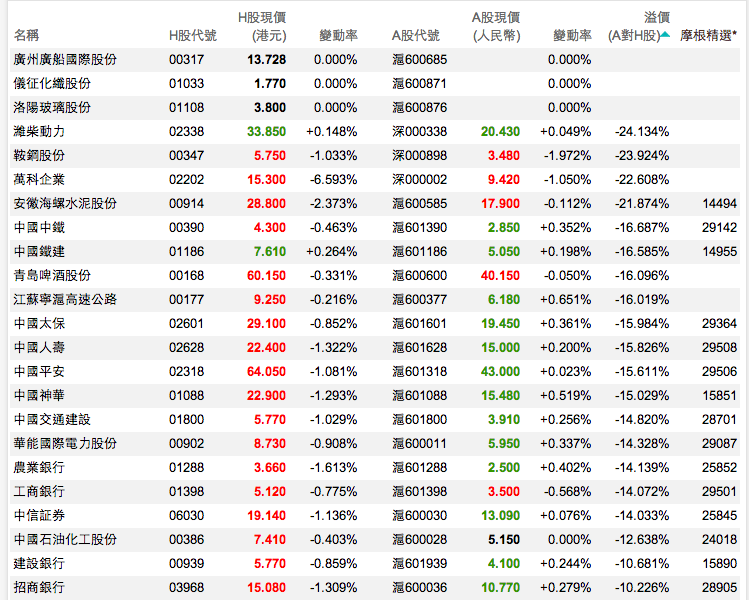Select H-share code 00914
Image resolution: width=749 pixels, height=600 pixels.
pyautogui.click(x=186, y=204)
